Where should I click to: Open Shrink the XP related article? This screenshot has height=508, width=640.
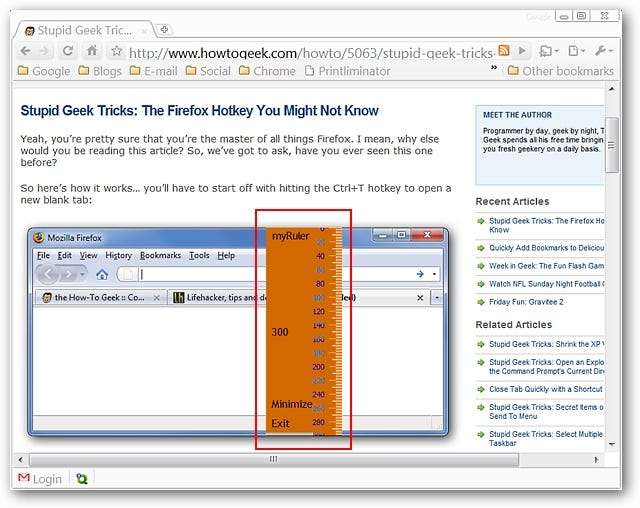(x=547, y=344)
